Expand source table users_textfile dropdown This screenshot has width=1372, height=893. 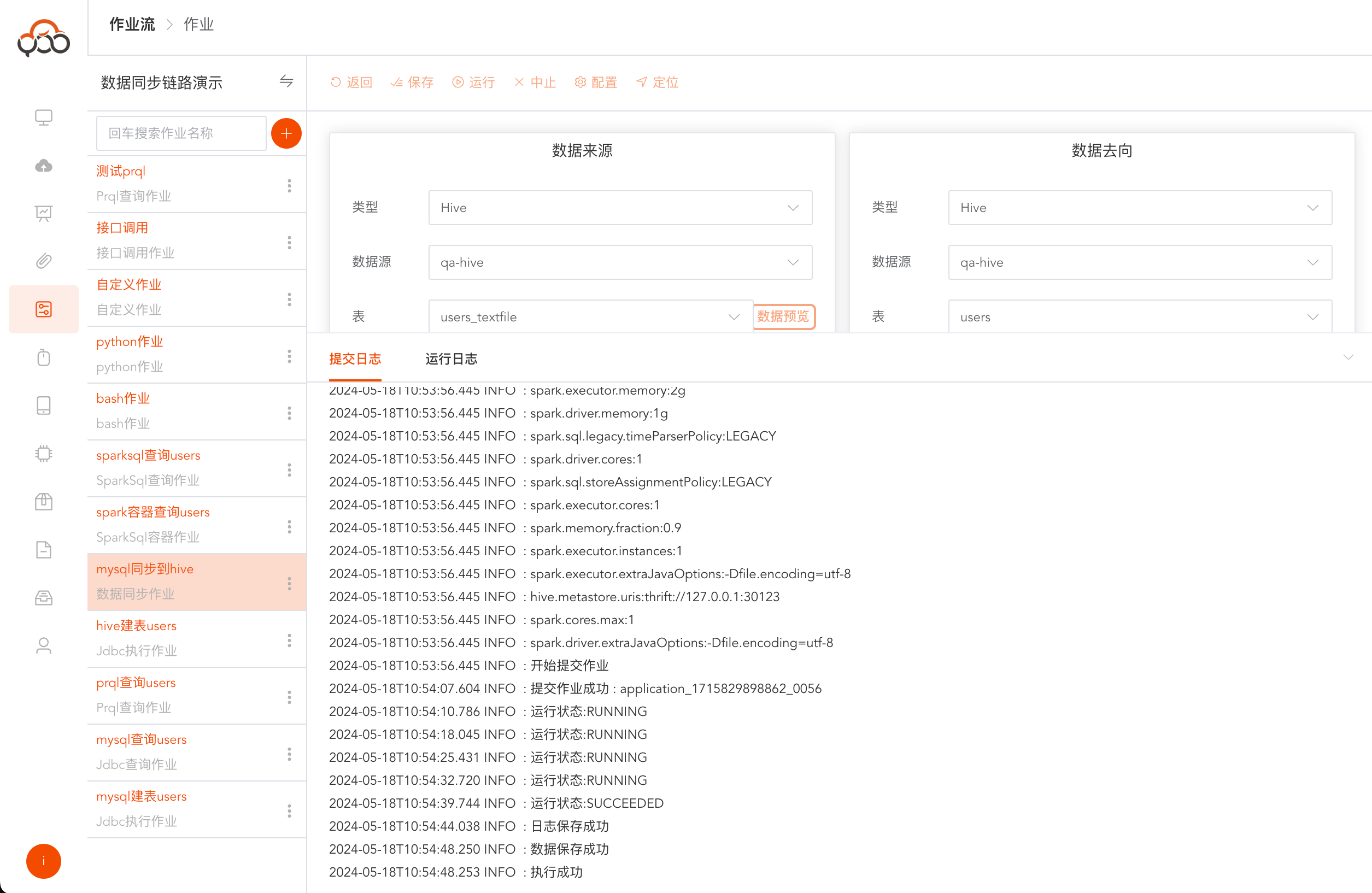[590, 316]
